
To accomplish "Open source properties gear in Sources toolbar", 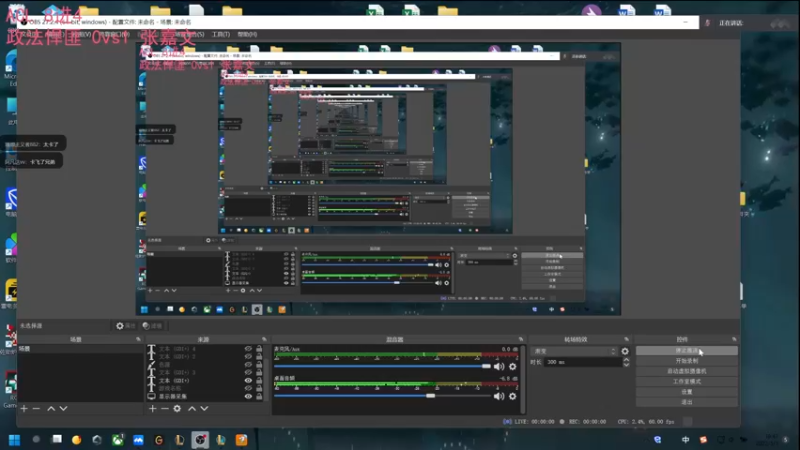I will click(177, 409).
